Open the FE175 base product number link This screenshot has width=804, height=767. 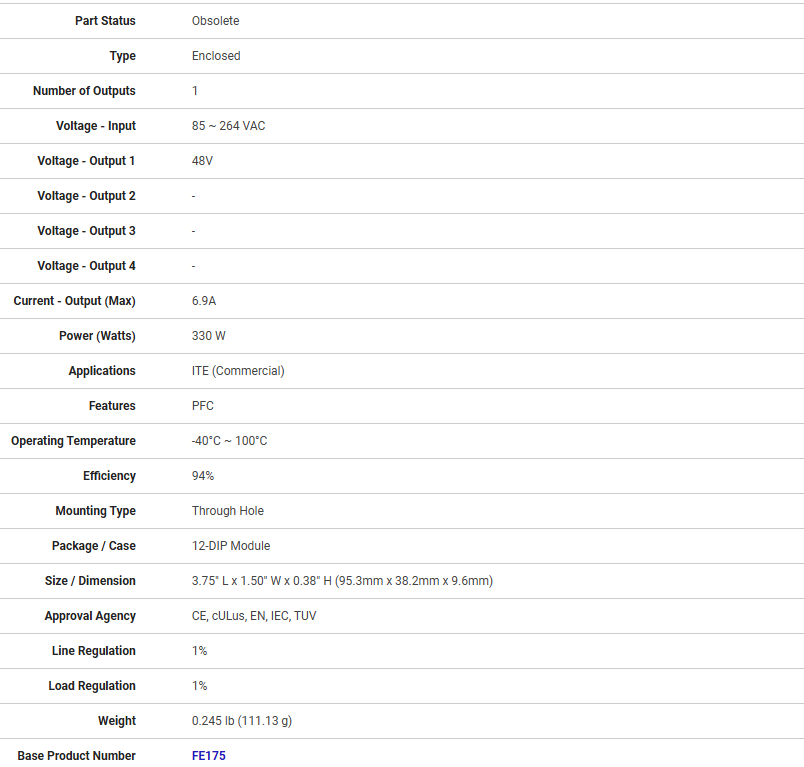208,756
